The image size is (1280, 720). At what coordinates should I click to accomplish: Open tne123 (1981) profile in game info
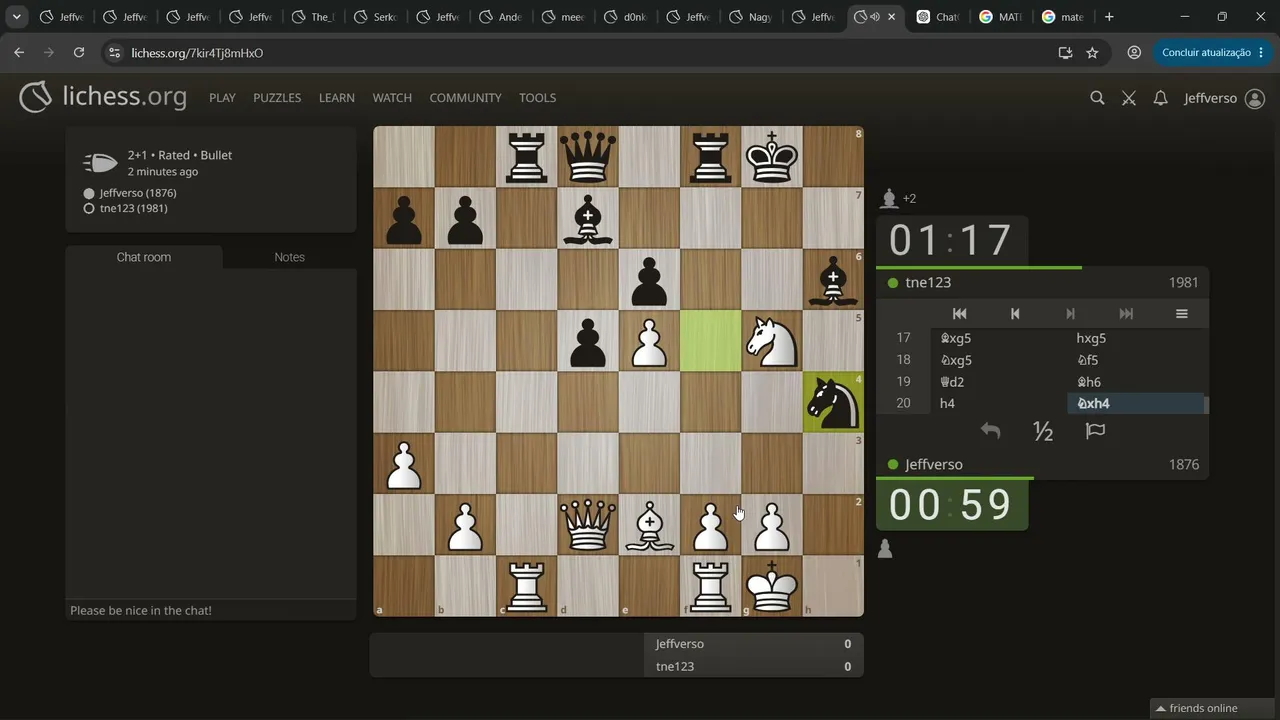pyautogui.click(x=133, y=208)
